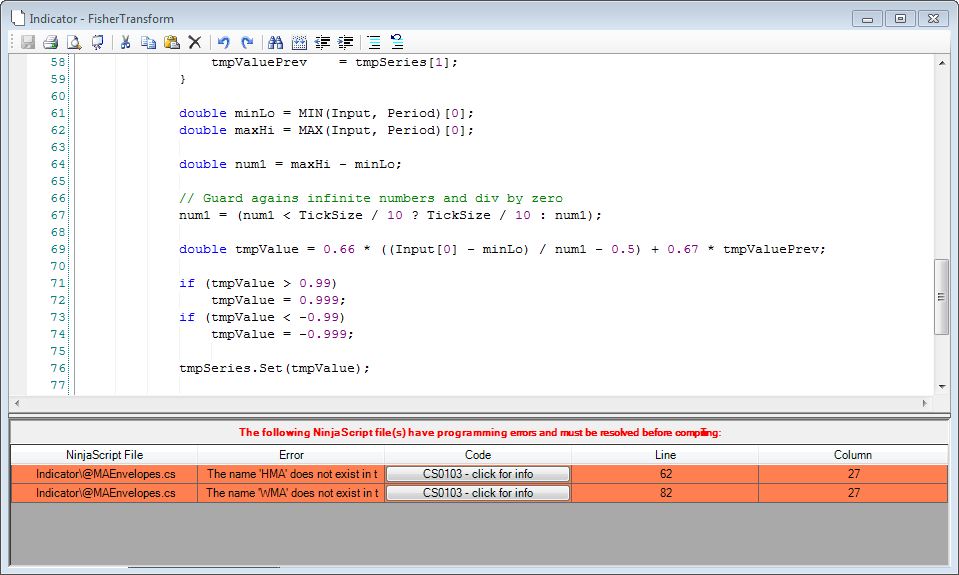Undo the last edit

[x=224, y=42]
